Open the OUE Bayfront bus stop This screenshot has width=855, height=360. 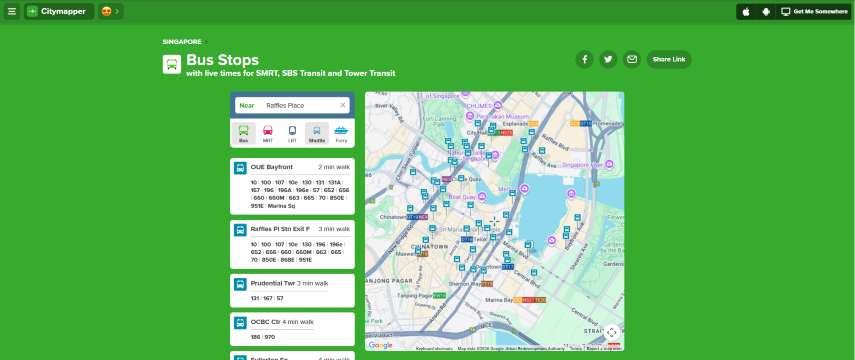tap(292, 187)
